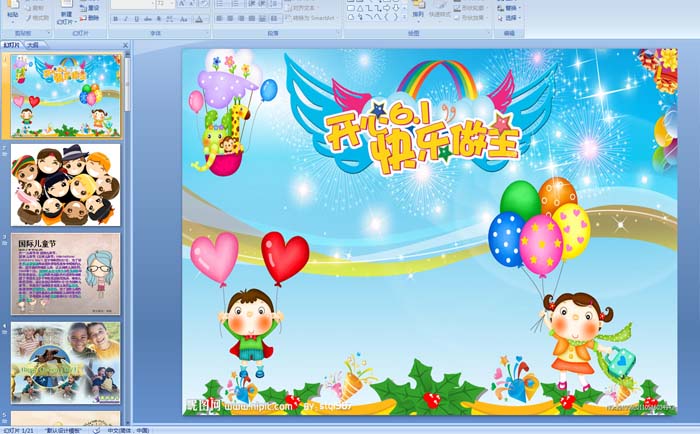This screenshot has width=700, height=434.
Task: Click the Increase Indent icon
Action: click(x=262, y=4)
